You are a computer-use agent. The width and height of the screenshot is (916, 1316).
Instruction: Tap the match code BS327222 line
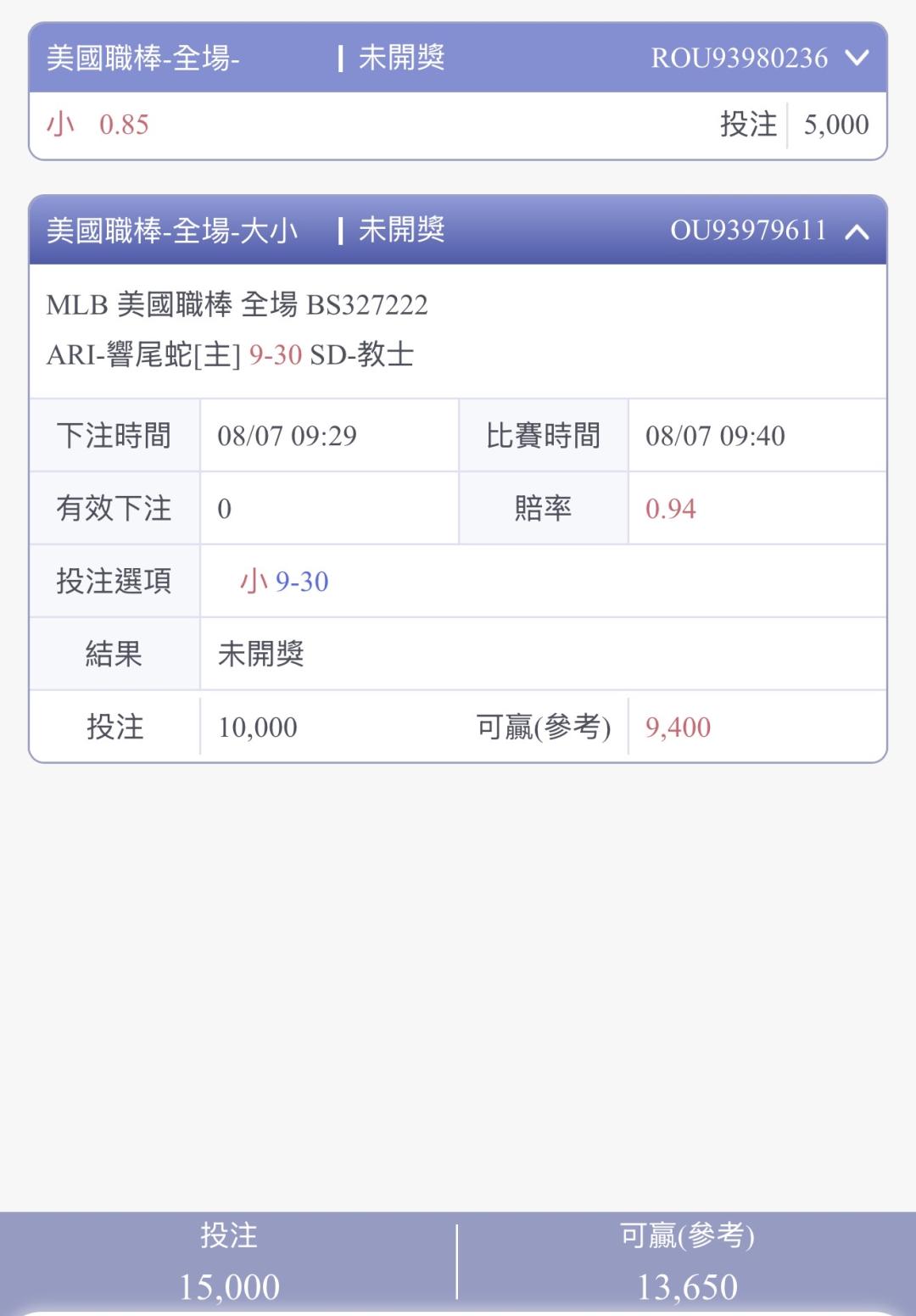237,304
